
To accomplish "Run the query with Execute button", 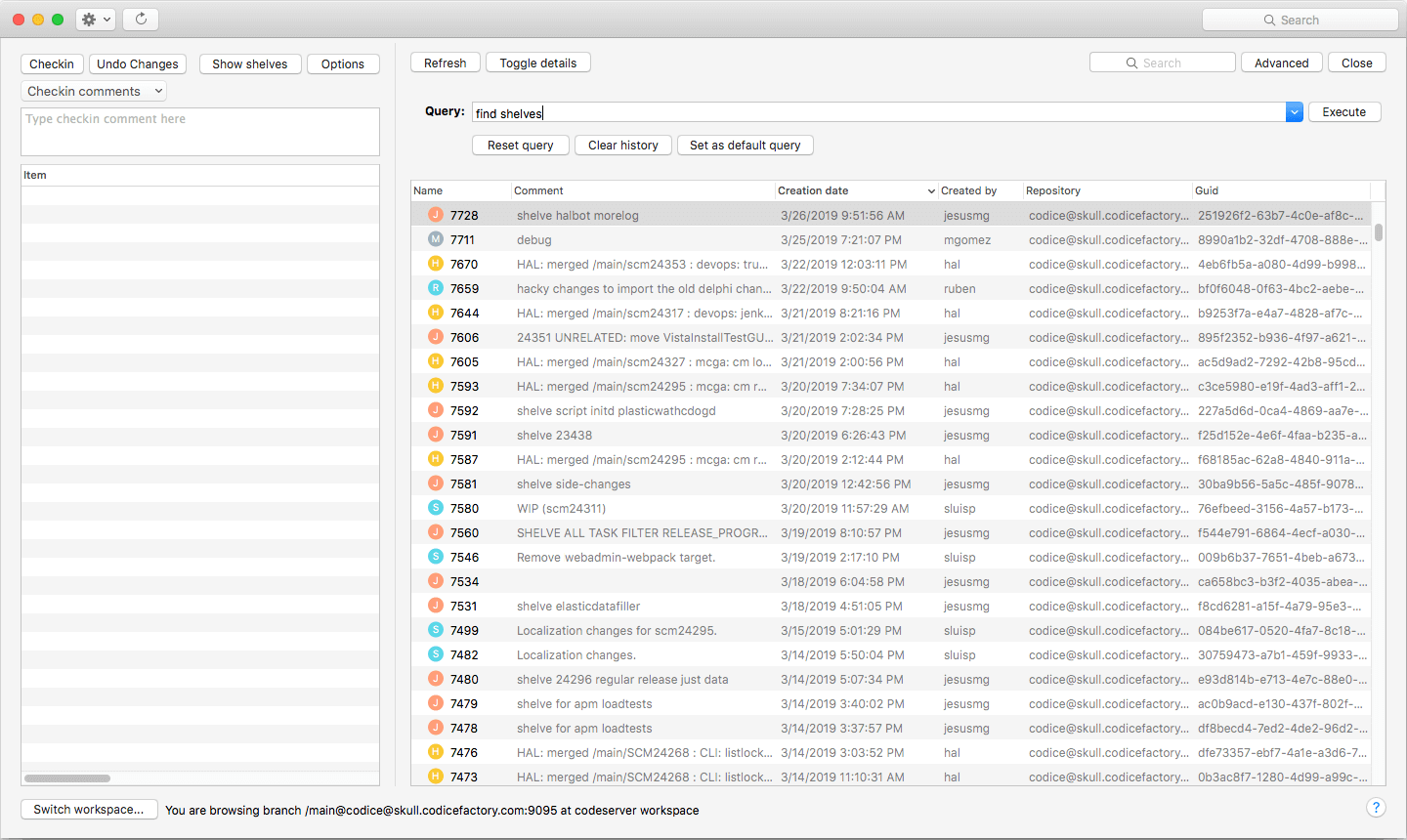I will (1344, 111).
